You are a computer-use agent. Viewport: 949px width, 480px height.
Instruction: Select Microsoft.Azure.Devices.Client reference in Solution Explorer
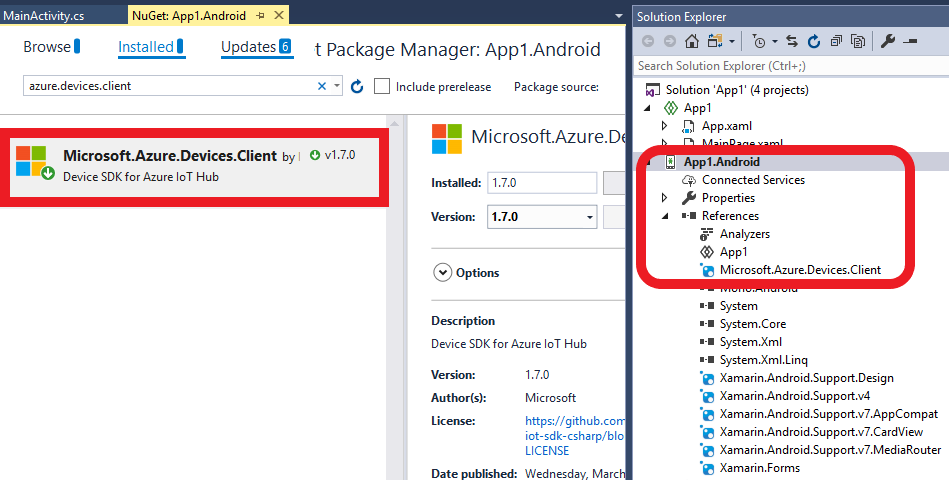click(x=800, y=270)
